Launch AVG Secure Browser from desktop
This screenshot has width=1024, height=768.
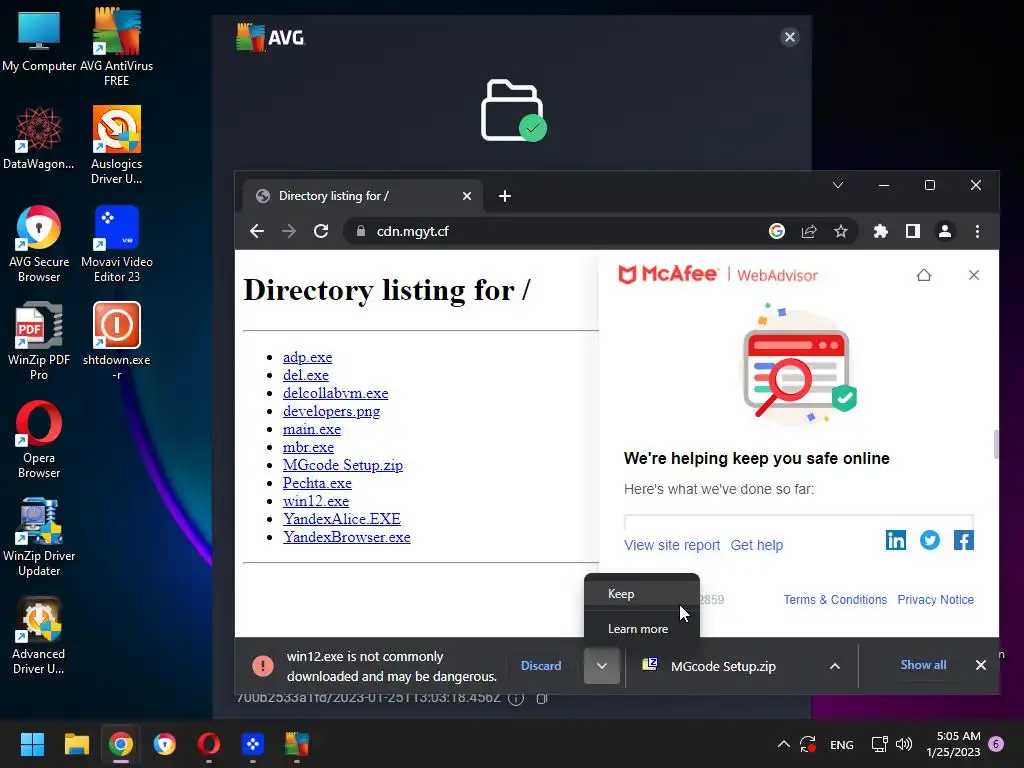tap(39, 243)
